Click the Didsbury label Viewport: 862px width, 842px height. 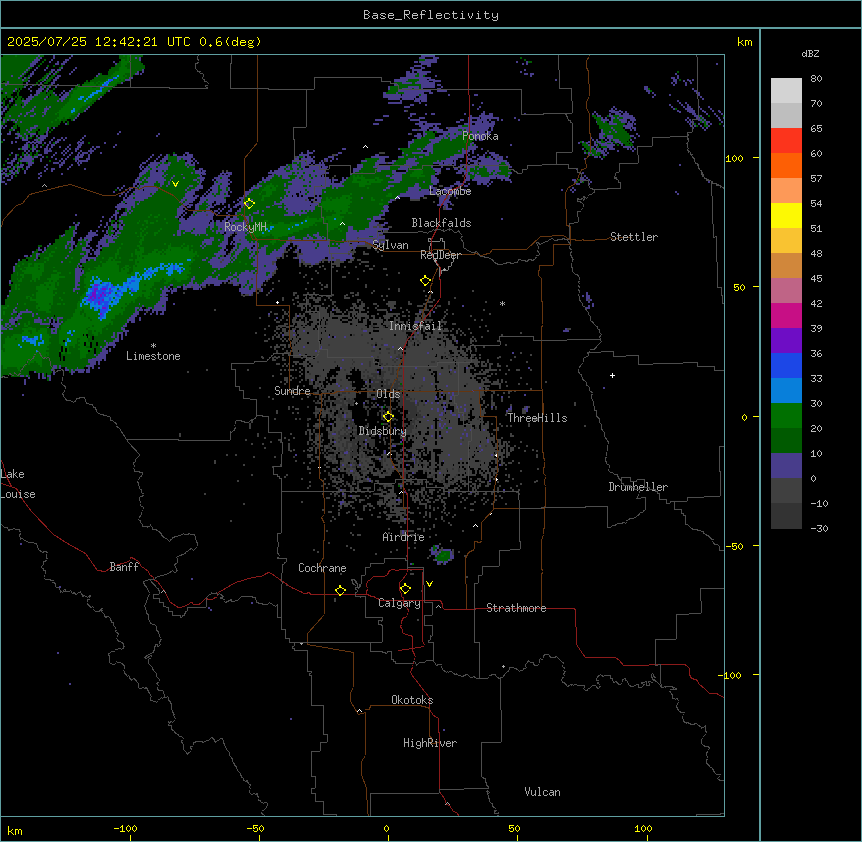click(x=383, y=431)
